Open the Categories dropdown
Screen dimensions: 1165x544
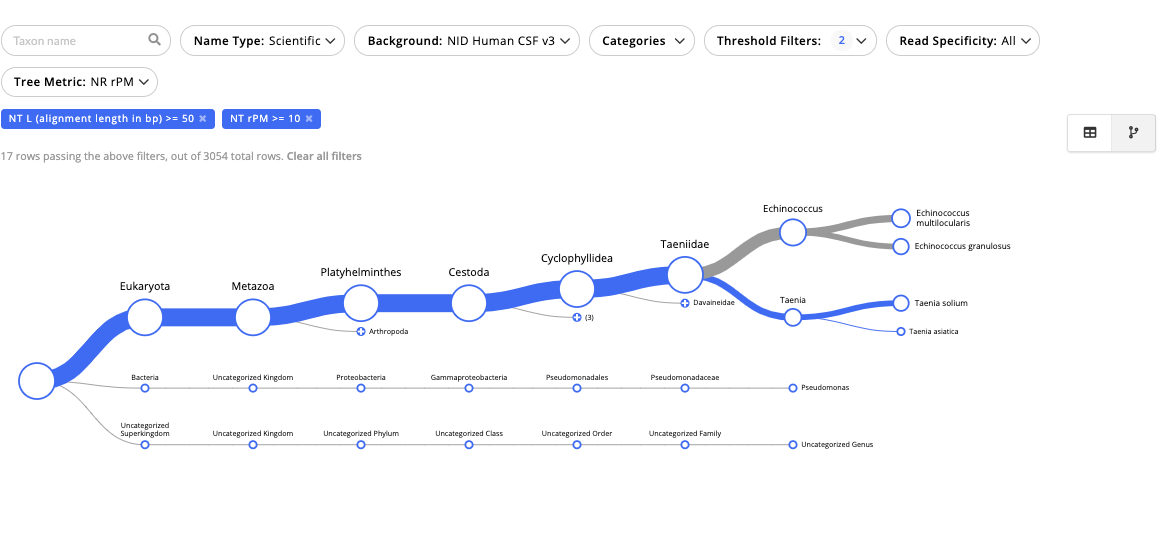click(x=642, y=41)
